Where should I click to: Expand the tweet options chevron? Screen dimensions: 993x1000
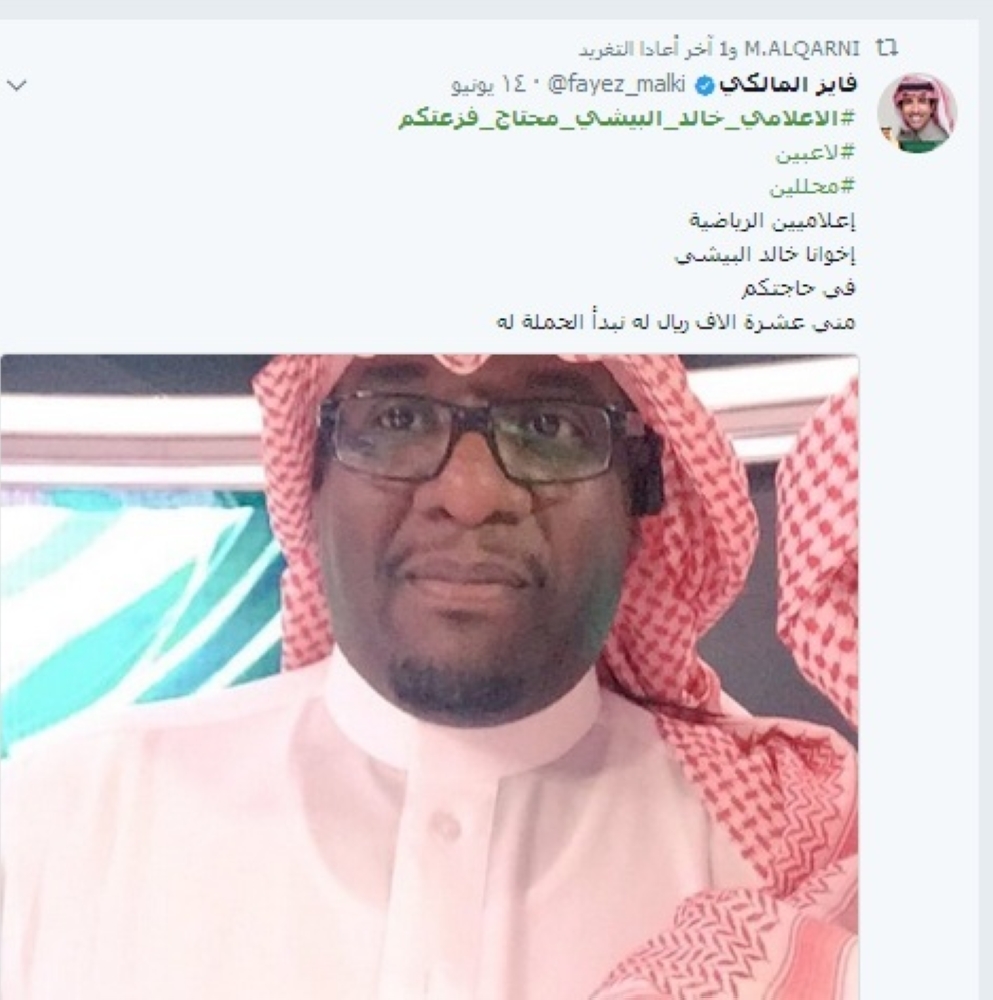16,85
